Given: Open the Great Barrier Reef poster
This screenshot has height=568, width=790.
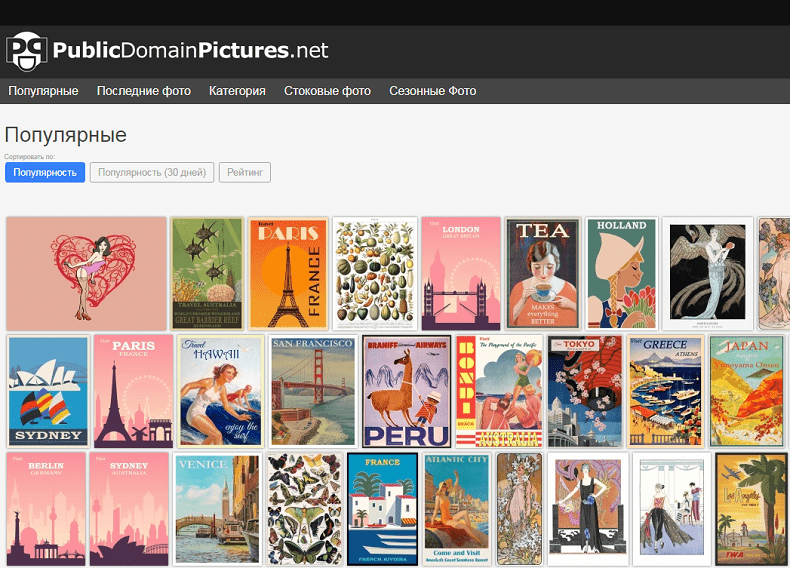Looking at the screenshot, I should (207, 274).
